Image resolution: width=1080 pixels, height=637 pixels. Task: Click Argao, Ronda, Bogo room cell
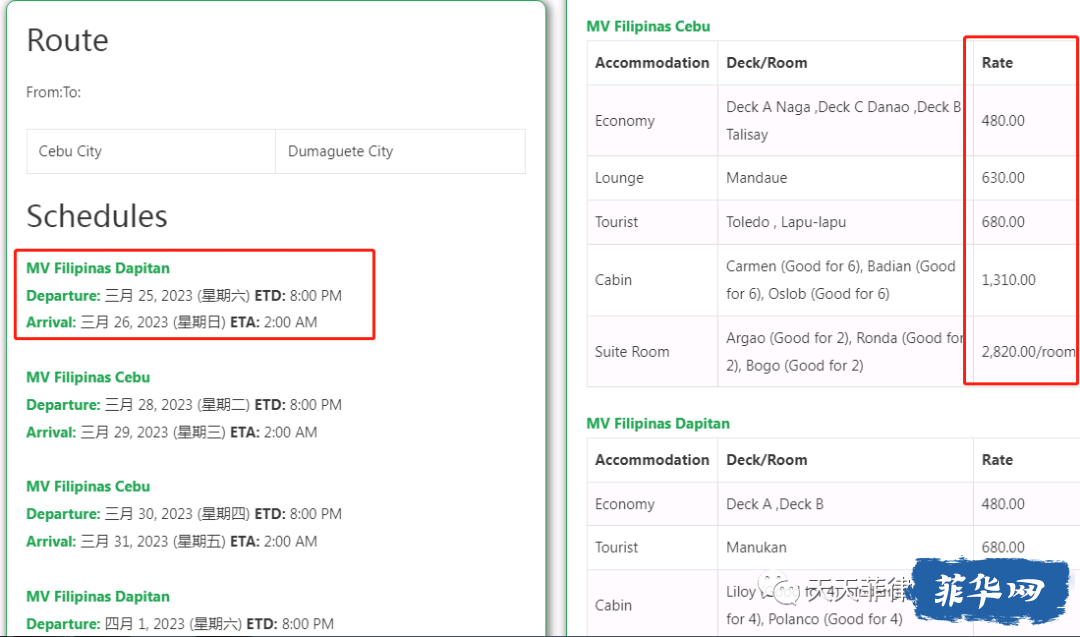coord(845,351)
